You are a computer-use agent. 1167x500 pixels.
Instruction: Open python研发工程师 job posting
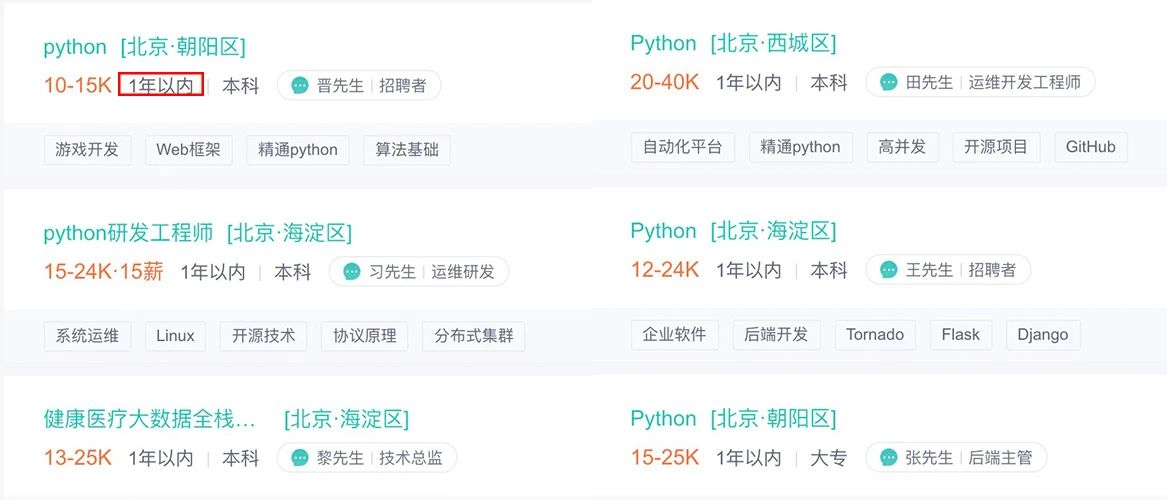point(197,234)
